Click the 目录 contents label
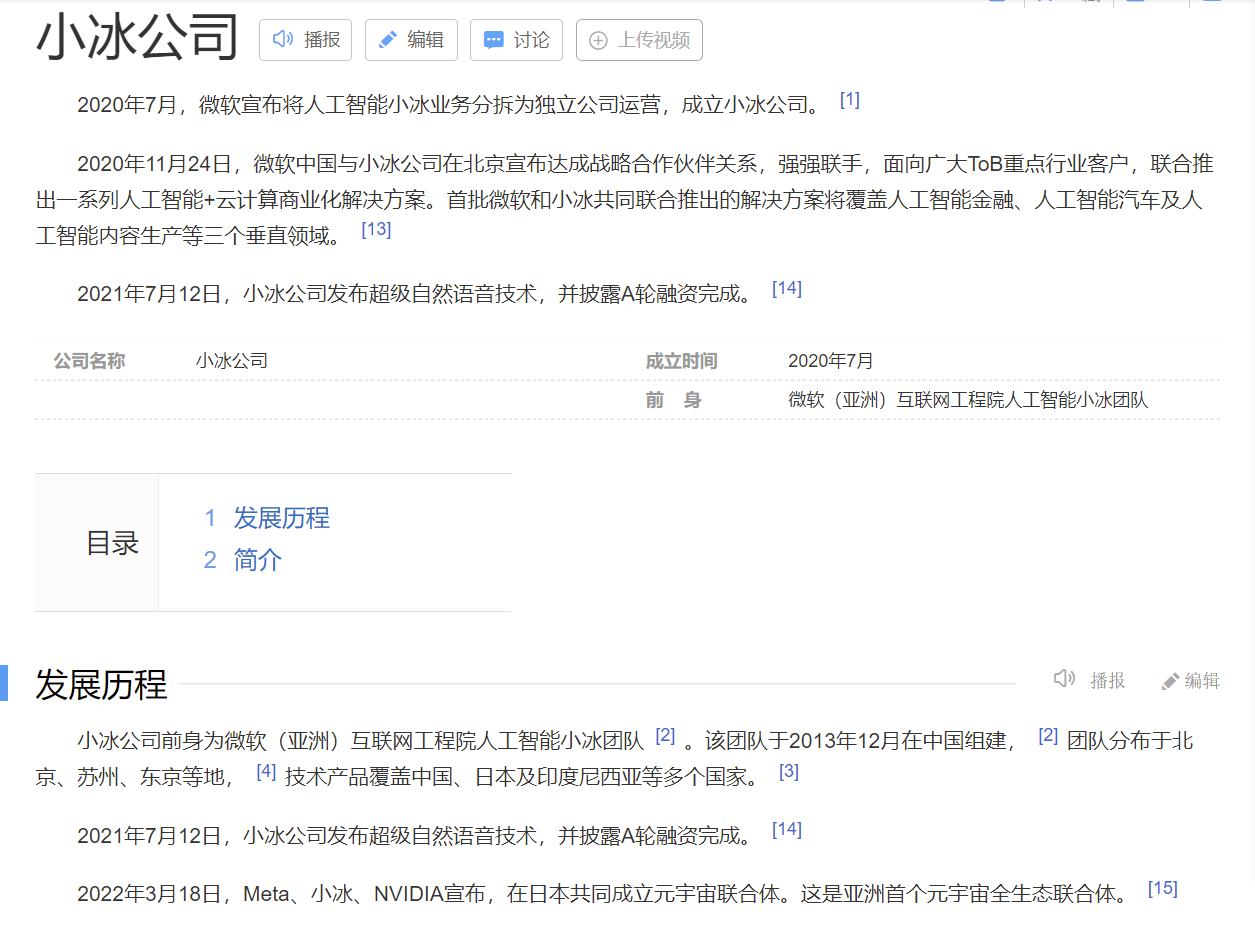Screen dimensions: 1255x937 (x=112, y=543)
